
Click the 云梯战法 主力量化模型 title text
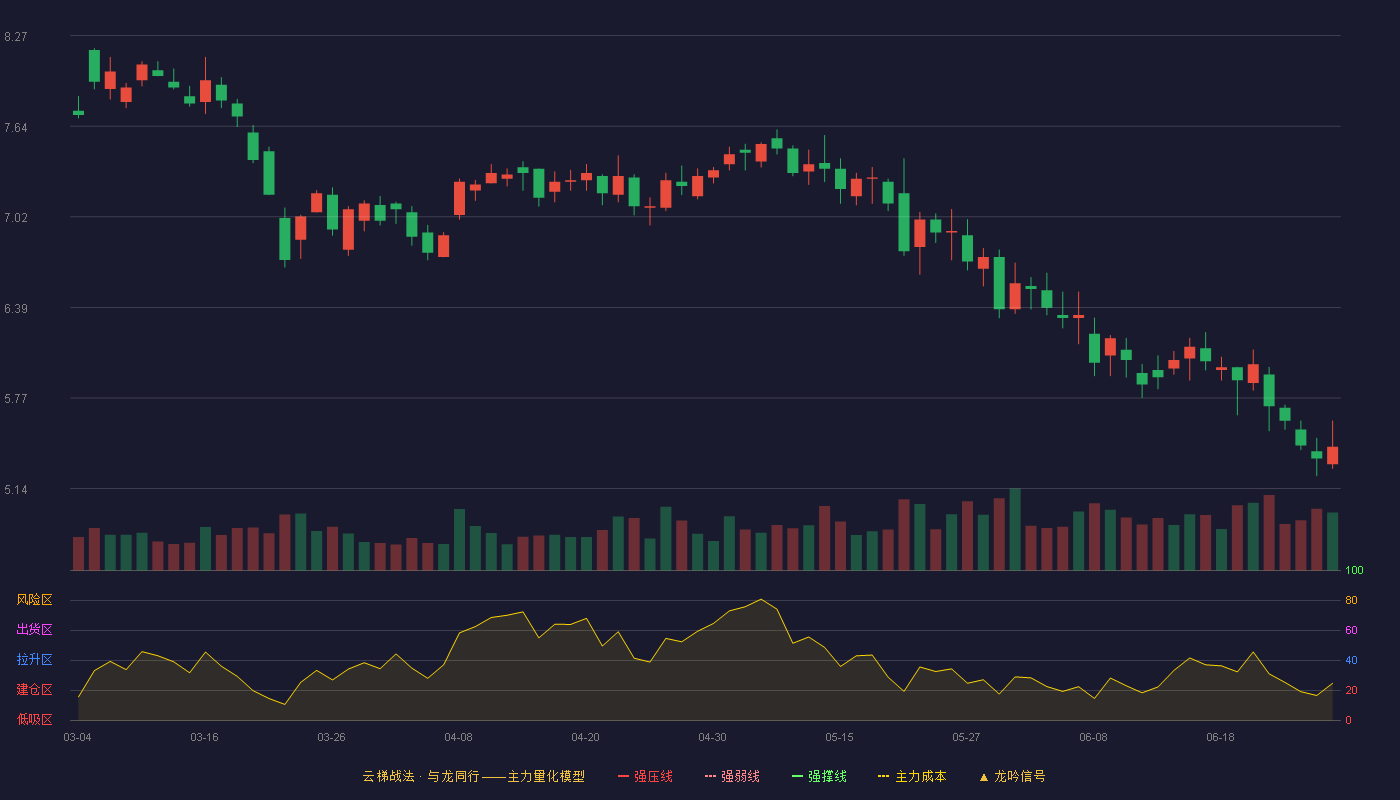click(x=474, y=776)
